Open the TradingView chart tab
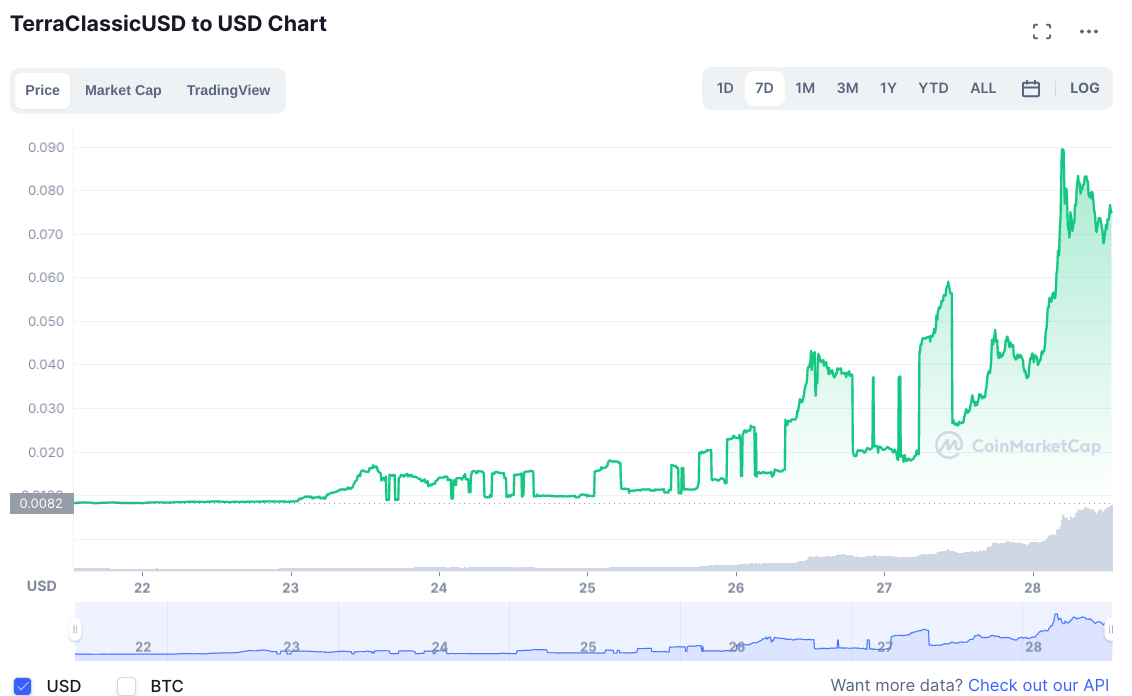This screenshot has width=1132, height=696. click(228, 90)
